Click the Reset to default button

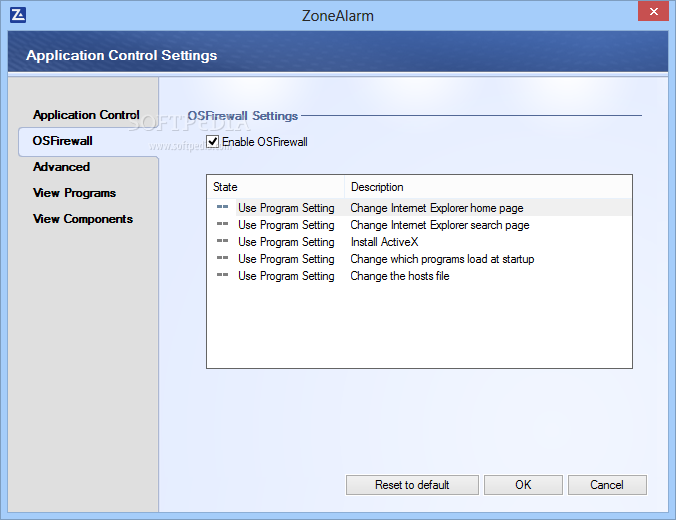coord(412,485)
